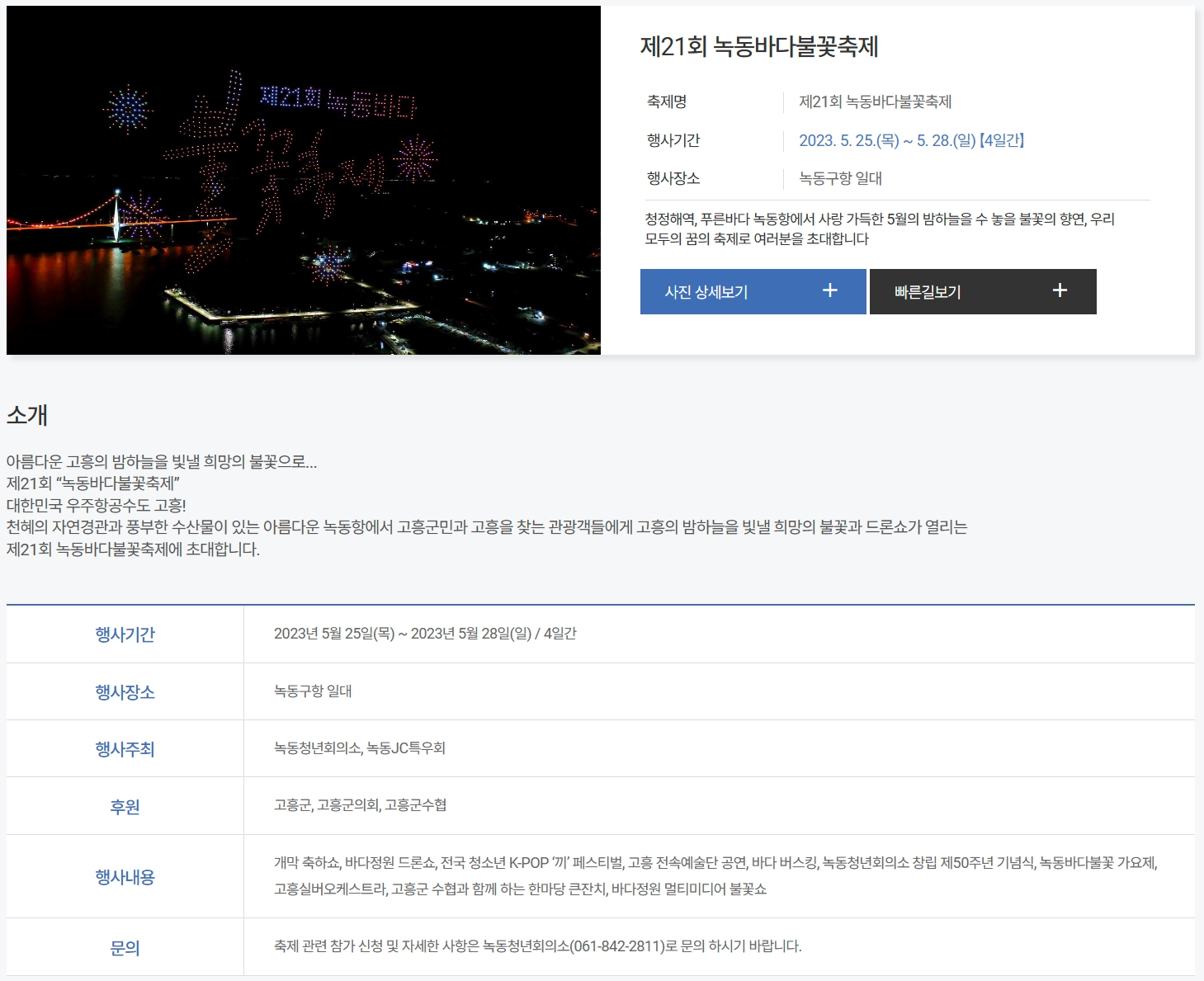Viewport: 1204px width, 981px height.
Task: Select the 행사기간 table row header
Action: coord(125,634)
